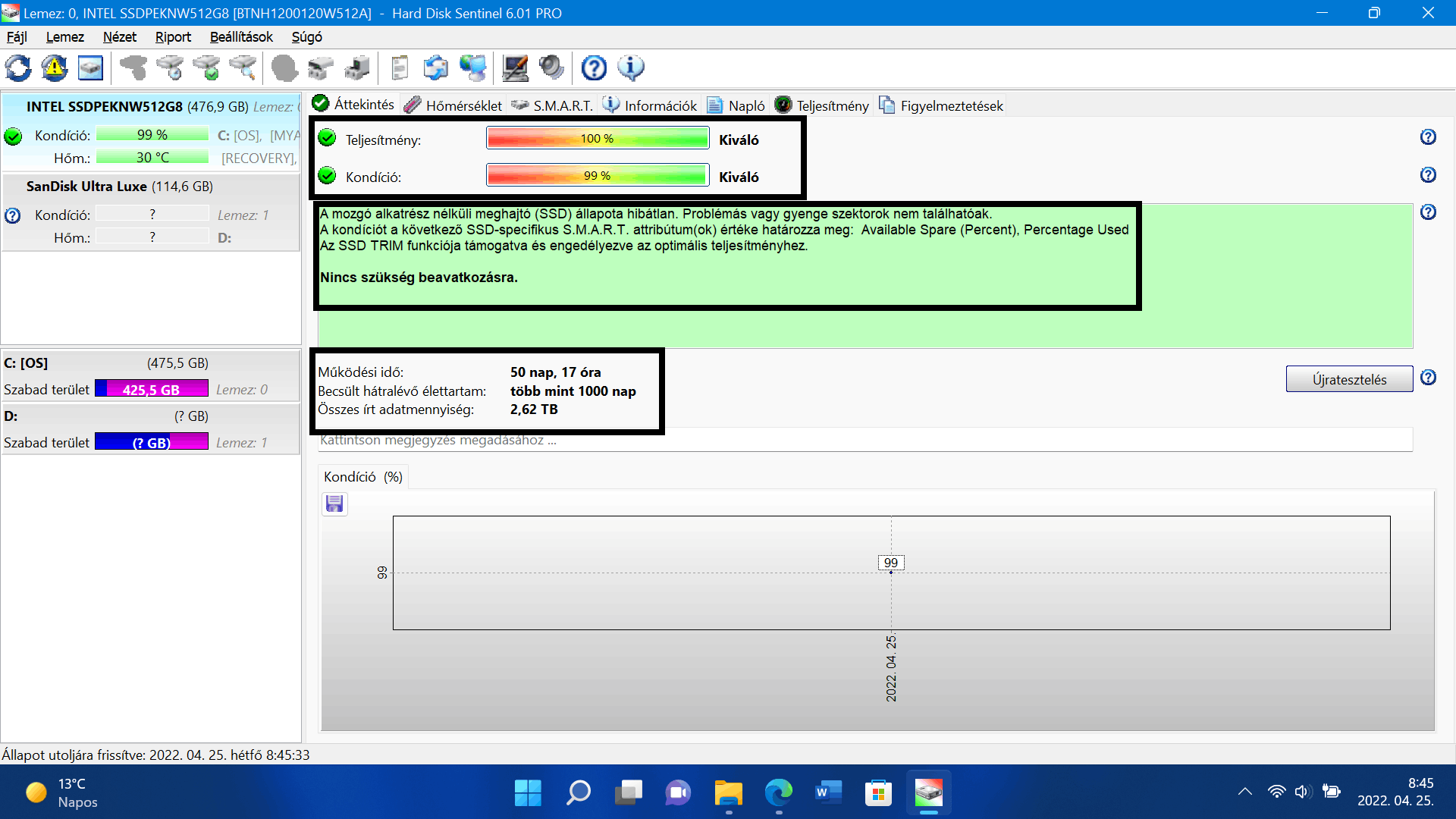The height and width of the screenshot is (819, 1456).
Task: Click the 99 % condition bar in sidebar
Action: tap(152, 134)
